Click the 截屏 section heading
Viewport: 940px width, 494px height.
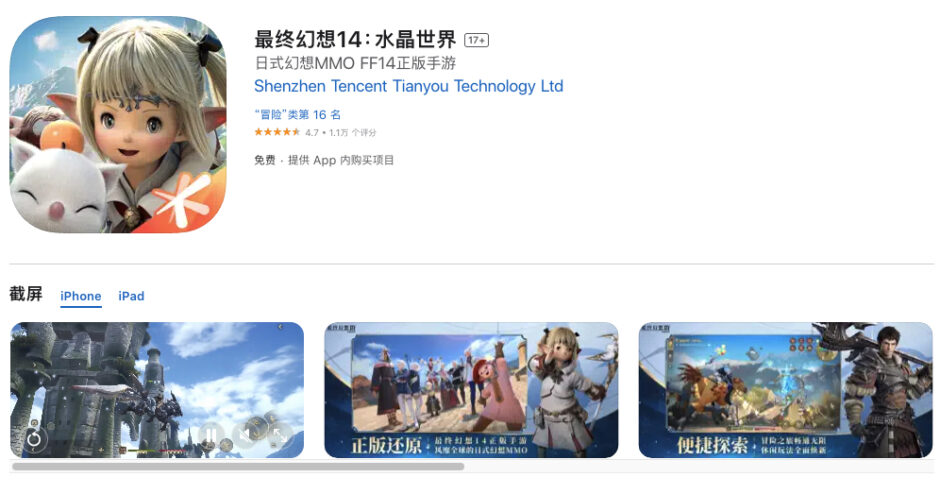tap(26, 294)
